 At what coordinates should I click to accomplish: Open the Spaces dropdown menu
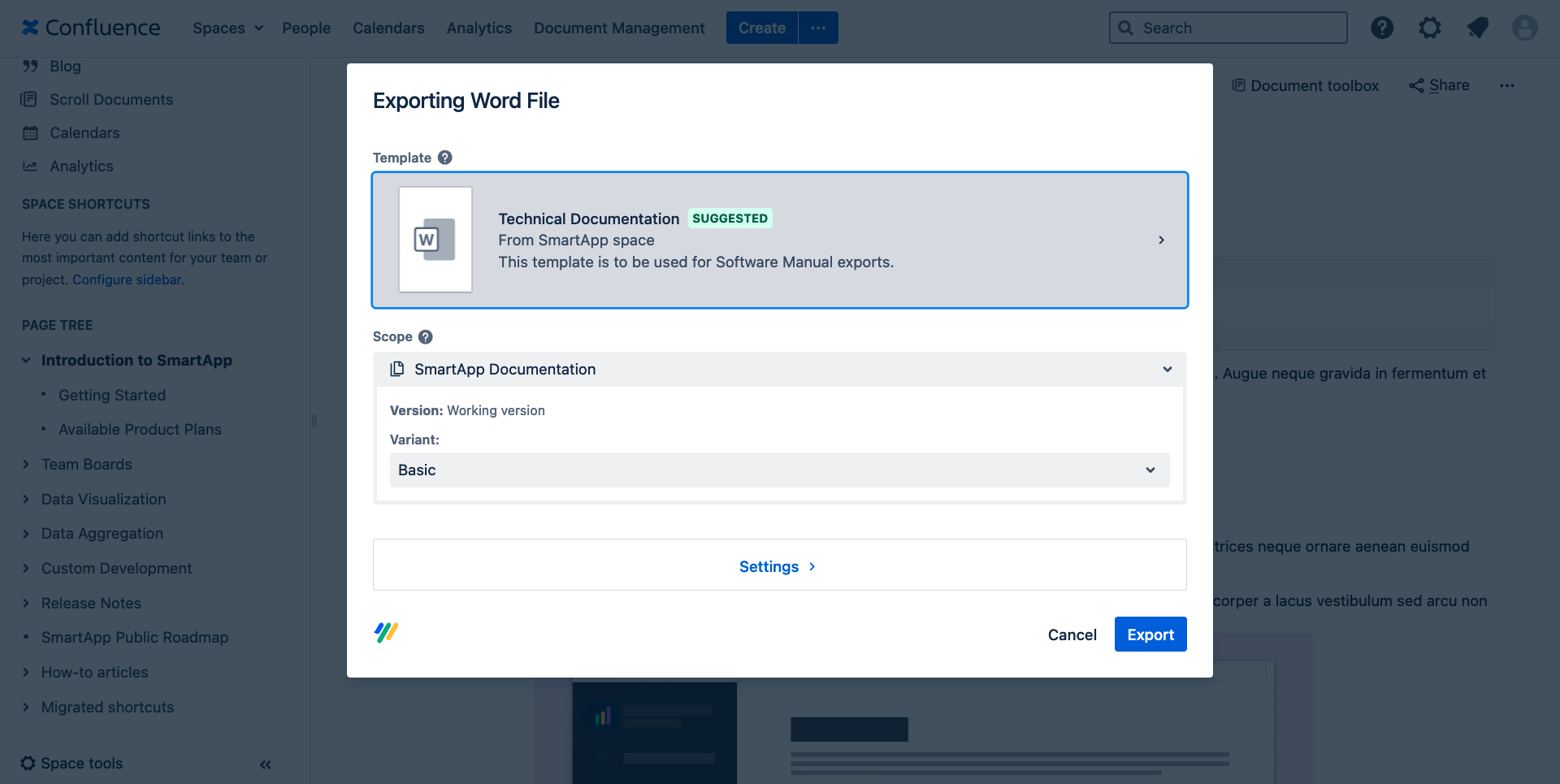click(x=227, y=28)
